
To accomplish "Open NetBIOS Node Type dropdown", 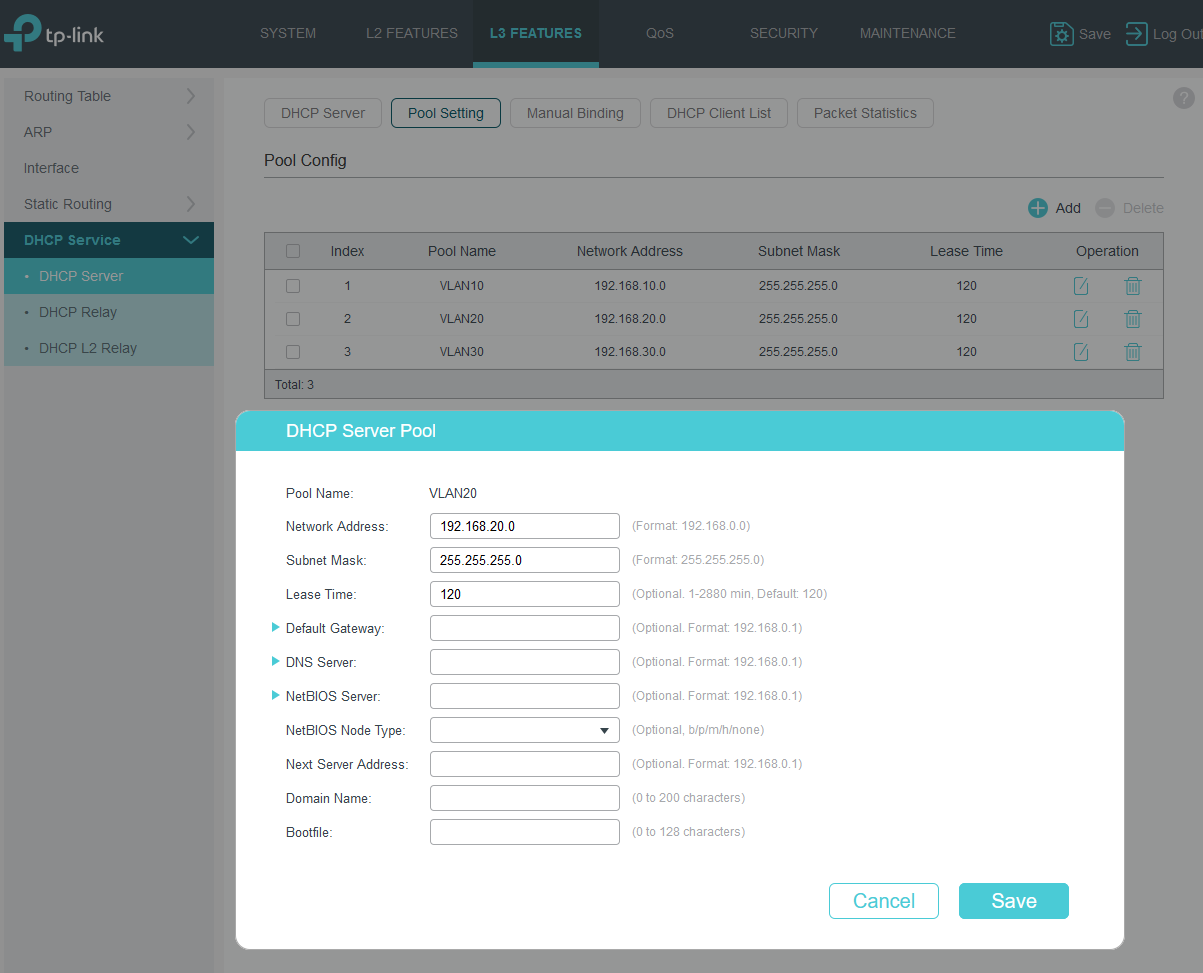I will [x=525, y=730].
